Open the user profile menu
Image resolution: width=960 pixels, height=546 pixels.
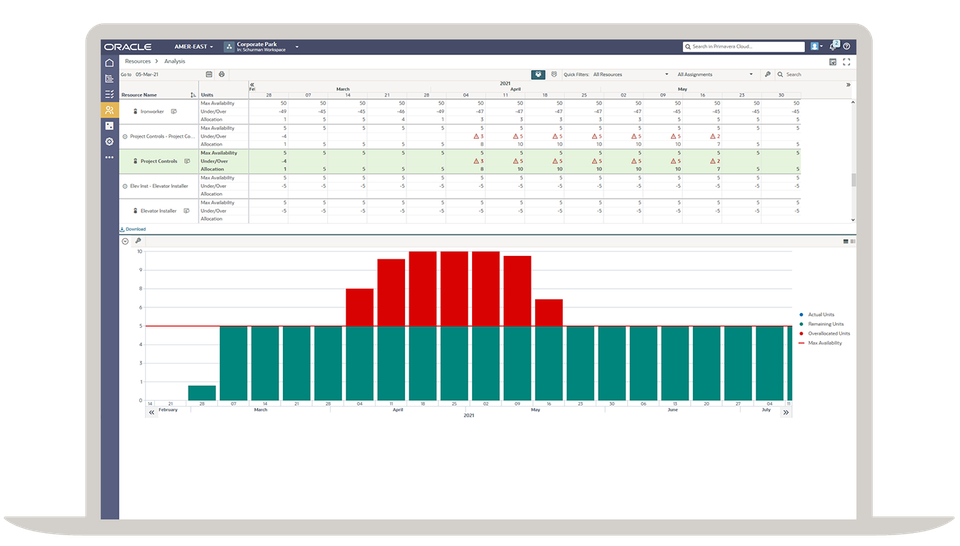pyautogui.click(x=816, y=46)
